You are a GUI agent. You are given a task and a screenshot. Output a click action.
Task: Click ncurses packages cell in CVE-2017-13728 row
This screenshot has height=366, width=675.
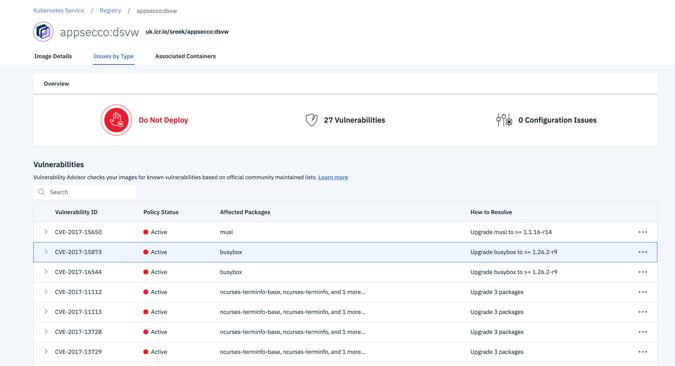tap(292, 332)
